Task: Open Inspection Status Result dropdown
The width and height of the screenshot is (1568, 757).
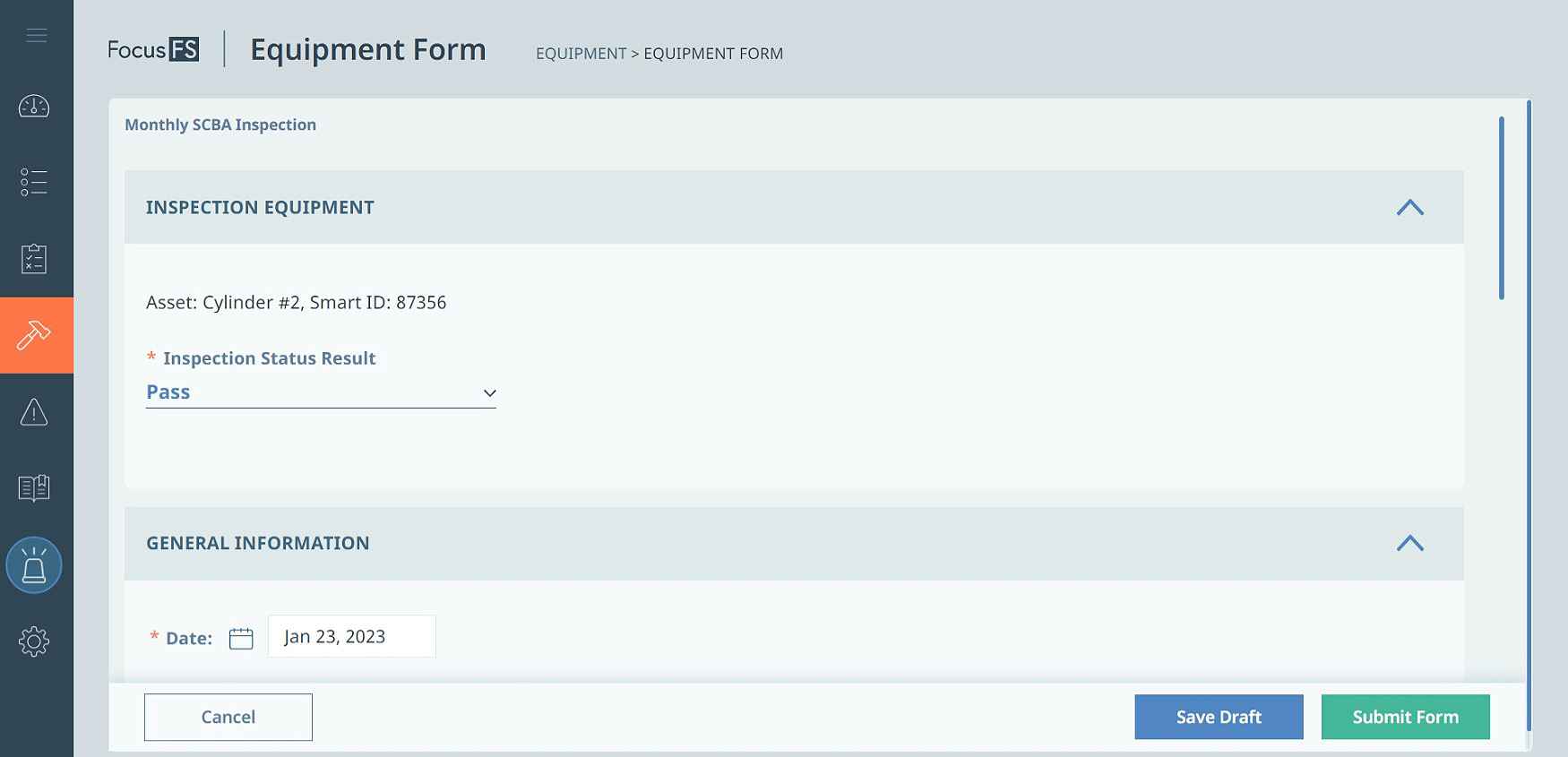Action: tap(321, 392)
